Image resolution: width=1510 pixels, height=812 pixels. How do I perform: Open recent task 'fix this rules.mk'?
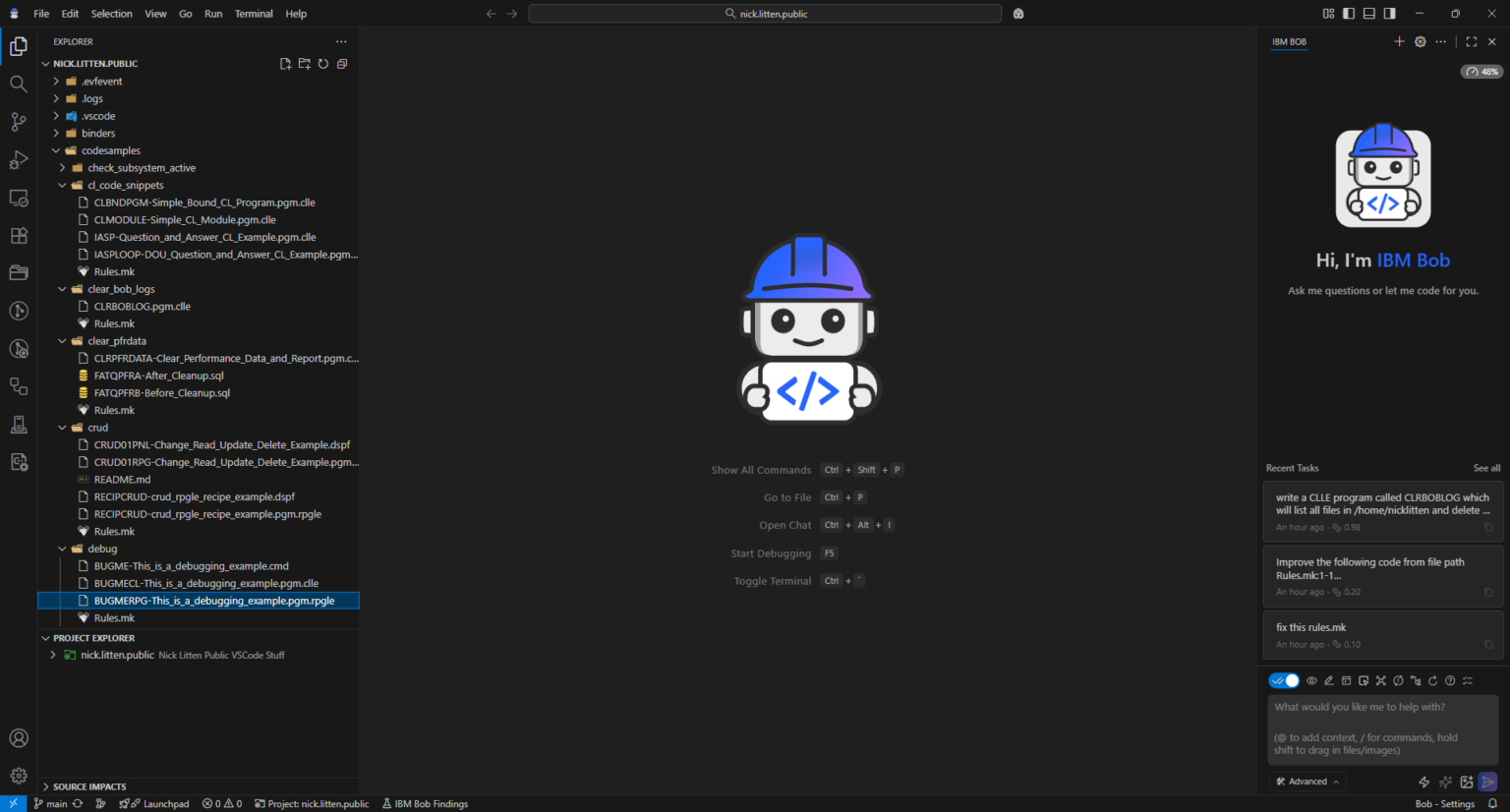pyautogui.click(x=1382, y=635)
